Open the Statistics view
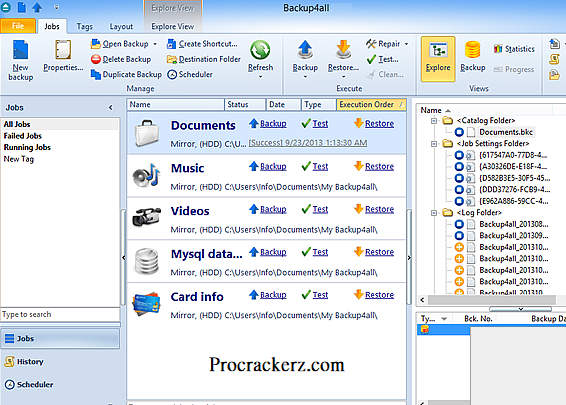566x405 pixels. click(514, 49)
